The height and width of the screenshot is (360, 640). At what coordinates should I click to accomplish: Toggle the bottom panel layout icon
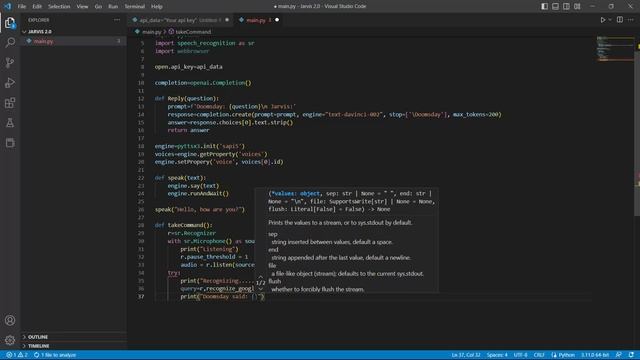coord(556,6)
